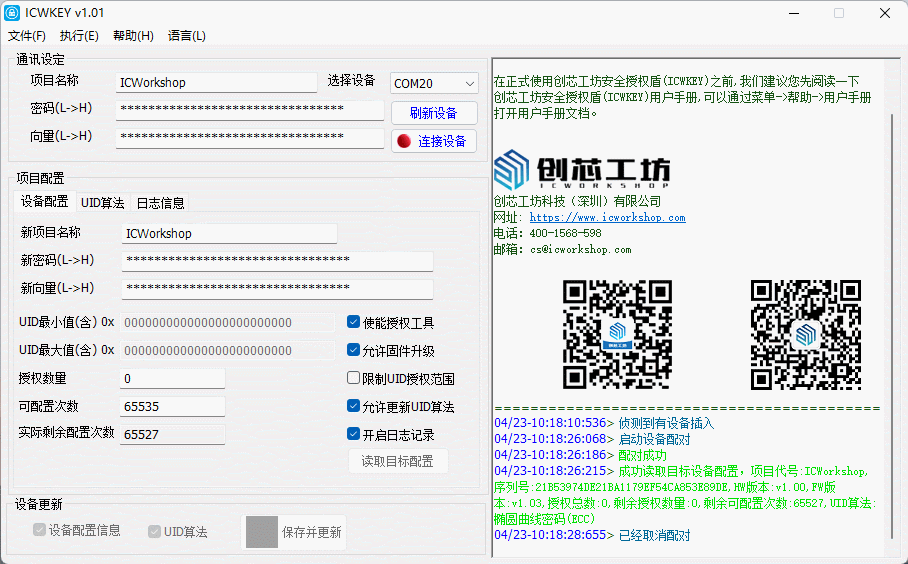Click the 密码(L->H) input field
The width and height of the screenshot is (908, 564).
[x=250, y=110]
